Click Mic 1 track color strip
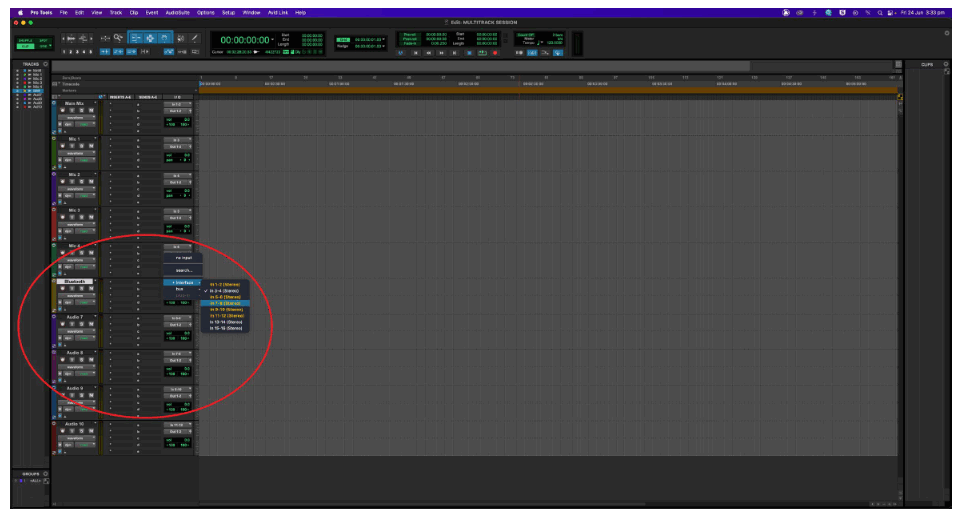 tap(54, 153)
